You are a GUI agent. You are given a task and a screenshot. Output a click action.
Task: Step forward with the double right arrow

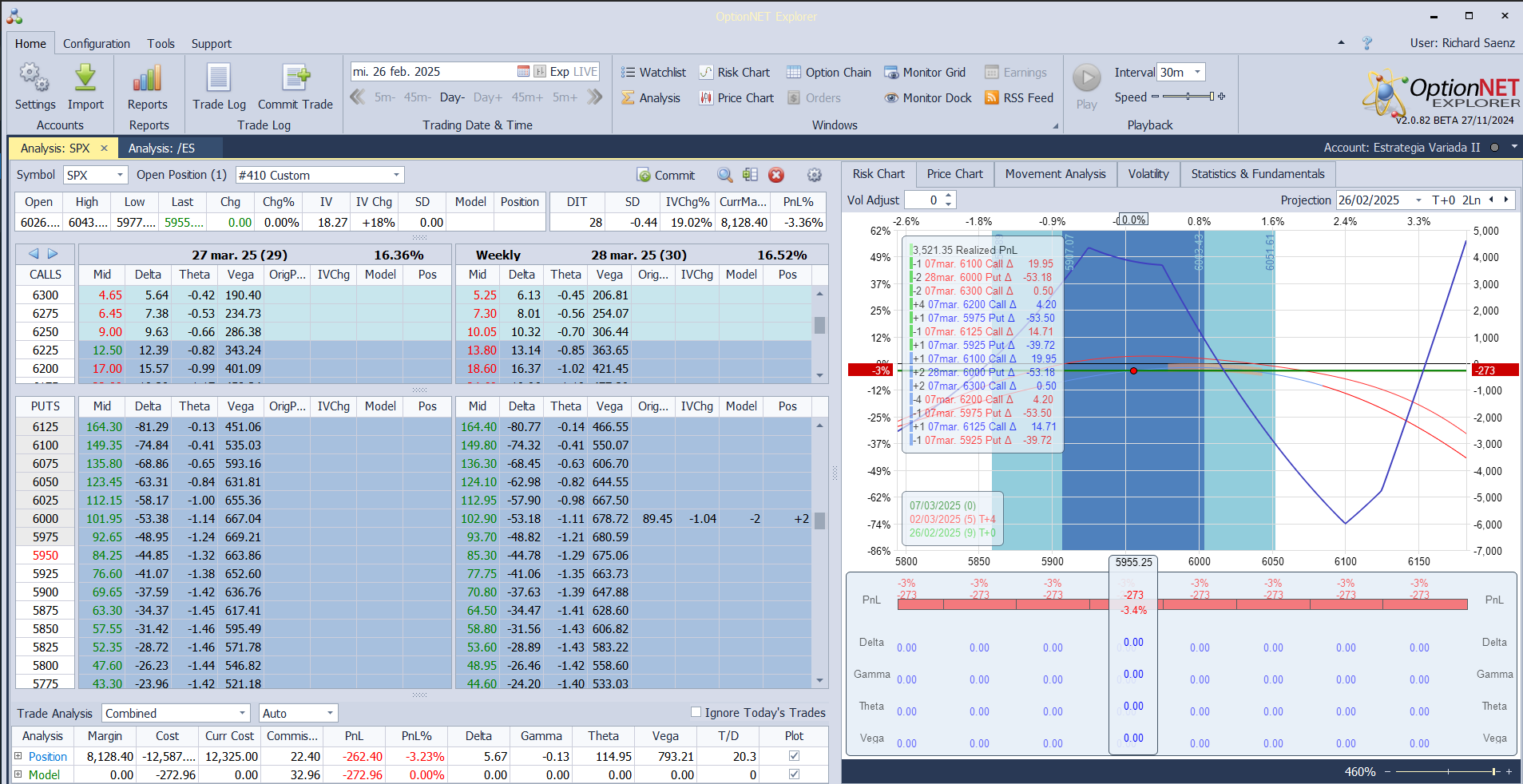pos(594,97)
